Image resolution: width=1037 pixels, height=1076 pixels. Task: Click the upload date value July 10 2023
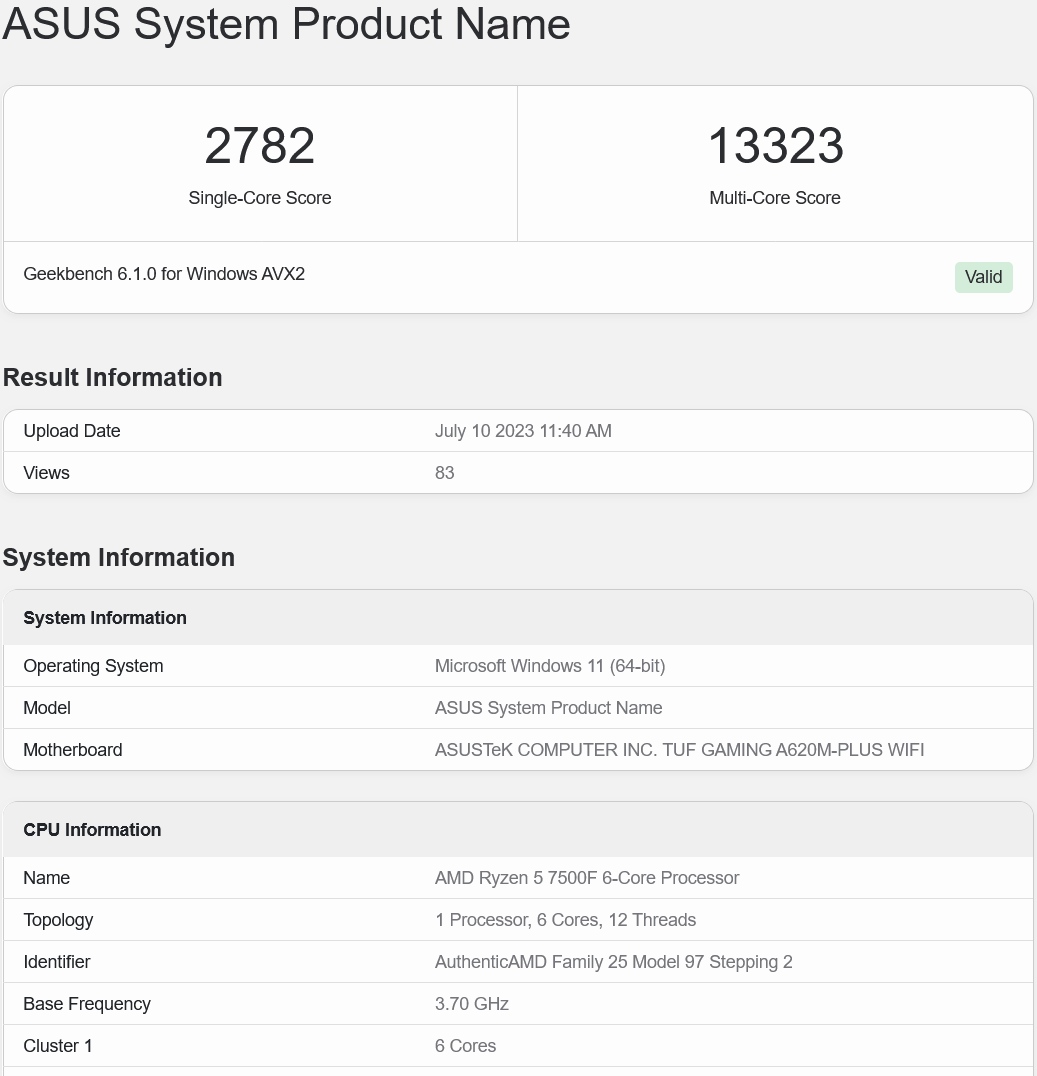(x=523, y=431)
